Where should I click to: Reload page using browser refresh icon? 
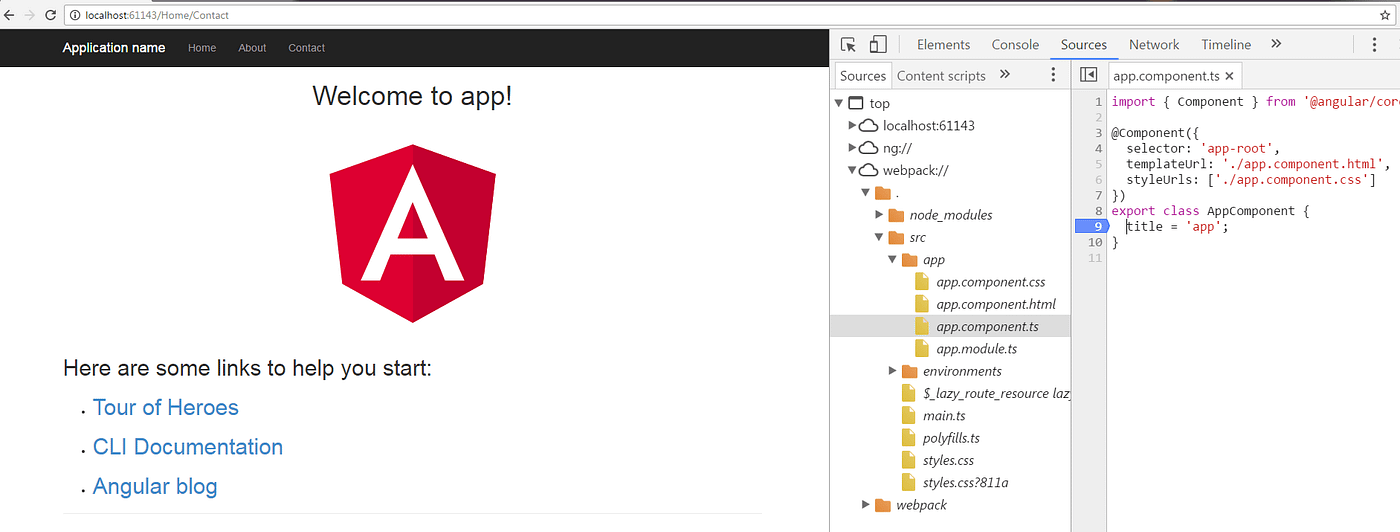(x=49, y=15)
